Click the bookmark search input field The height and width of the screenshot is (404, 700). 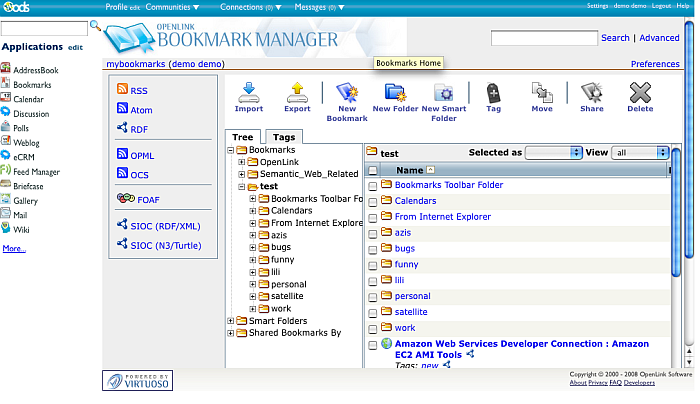(543, 38)
